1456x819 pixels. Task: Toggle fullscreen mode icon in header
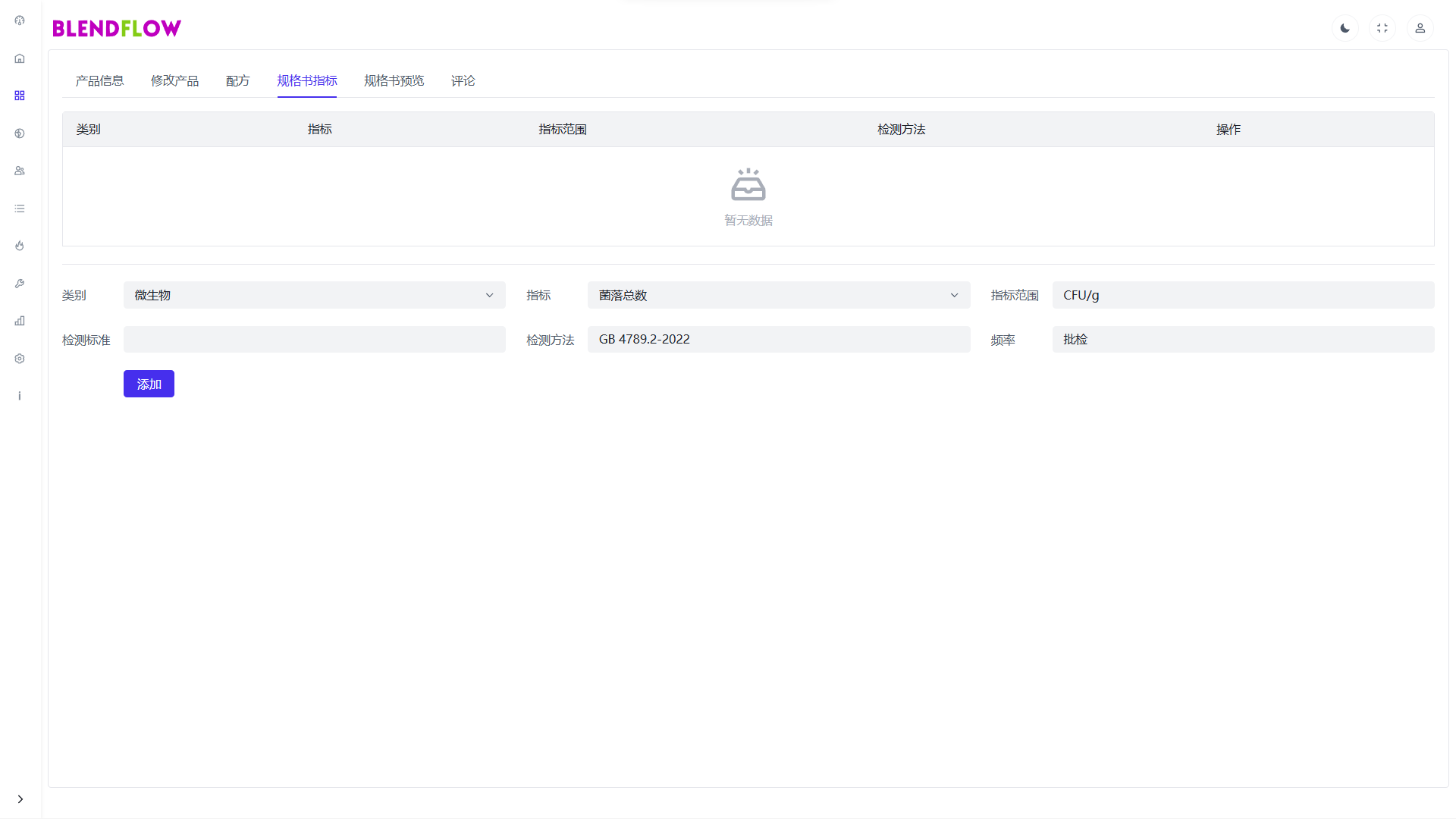point(1382,28)
